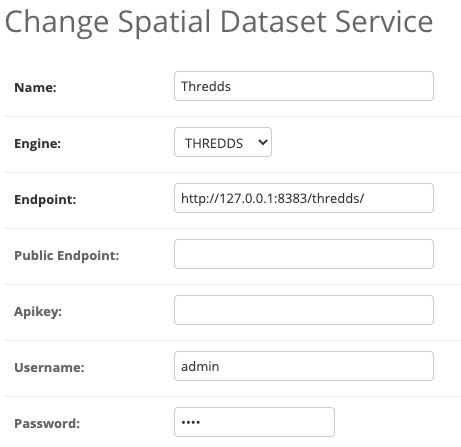Click the 'Username:' field label
Viewport: 461px width, 447px height.
[49, 368]
